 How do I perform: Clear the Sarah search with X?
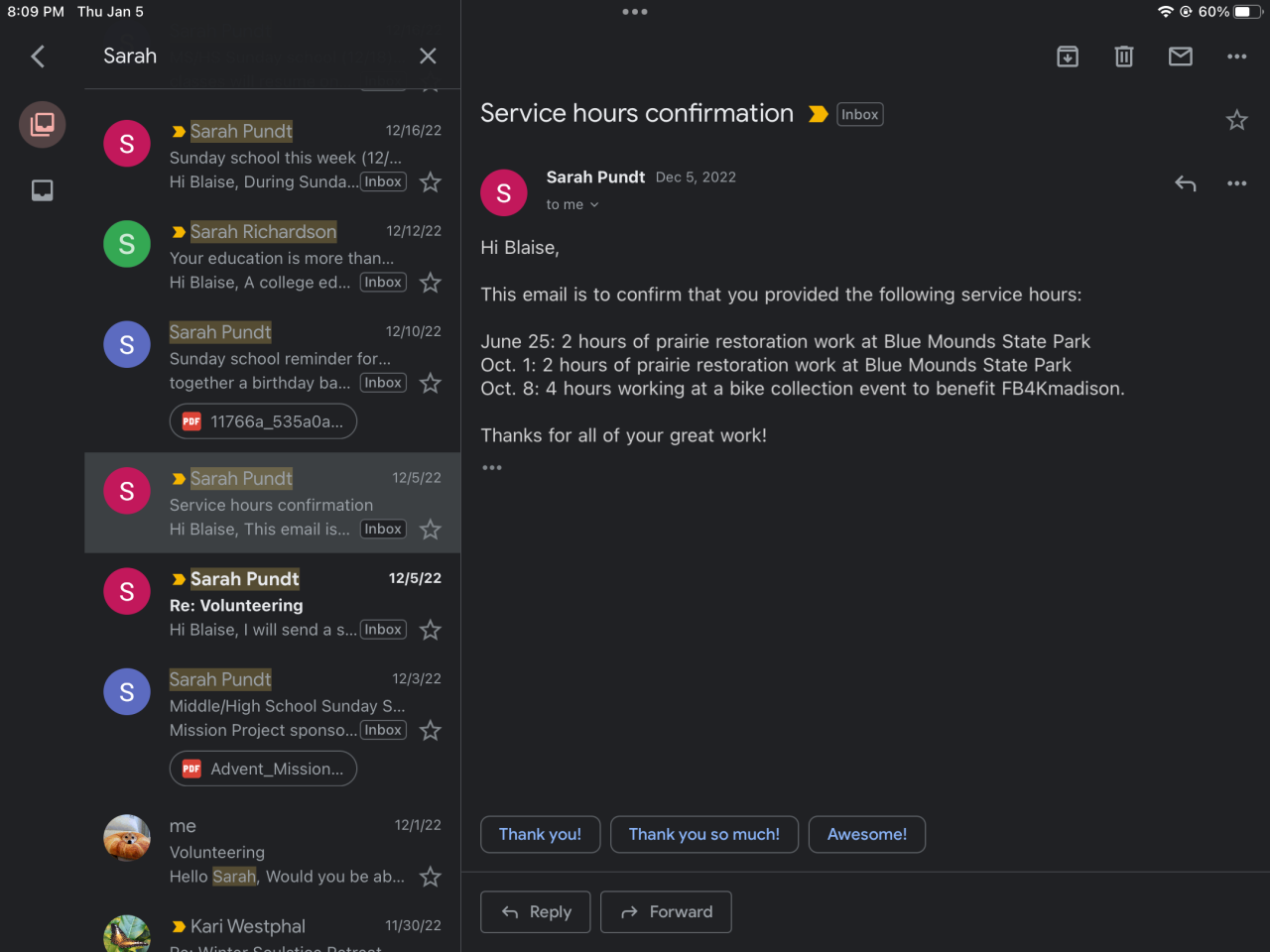click(x=428, y=57)
